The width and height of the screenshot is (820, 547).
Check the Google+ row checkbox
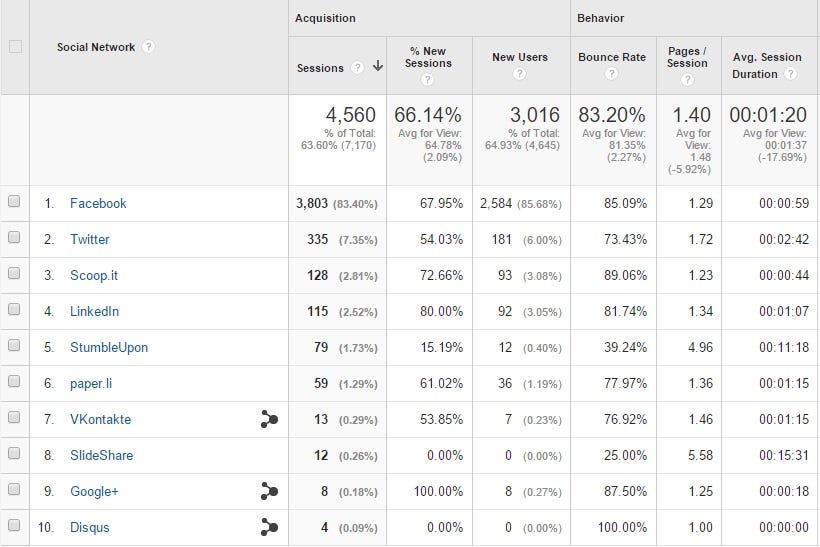tap(14, 489)
